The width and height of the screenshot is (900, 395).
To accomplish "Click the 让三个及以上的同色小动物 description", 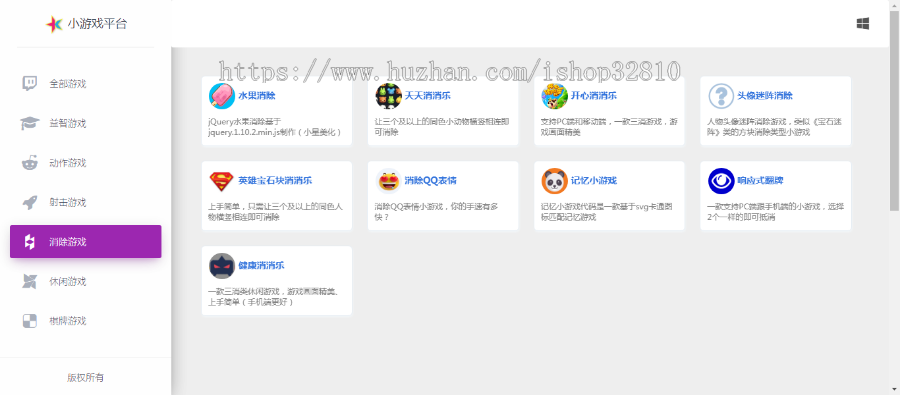I will pyautogui.click(x=442, y=127).
